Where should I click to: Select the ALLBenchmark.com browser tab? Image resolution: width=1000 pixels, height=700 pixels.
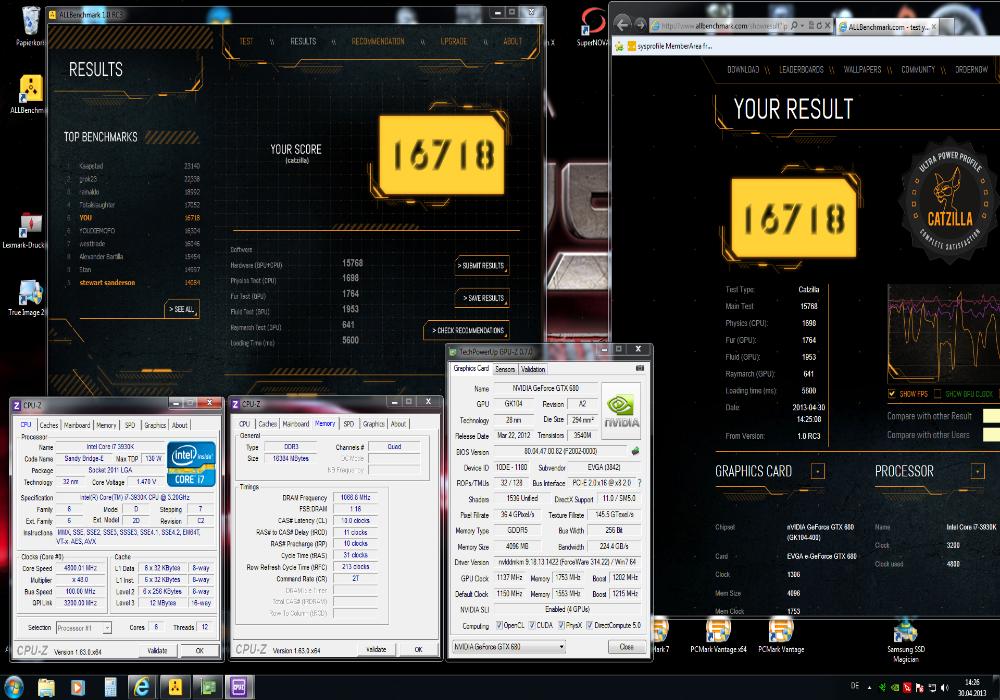point(888,27)
